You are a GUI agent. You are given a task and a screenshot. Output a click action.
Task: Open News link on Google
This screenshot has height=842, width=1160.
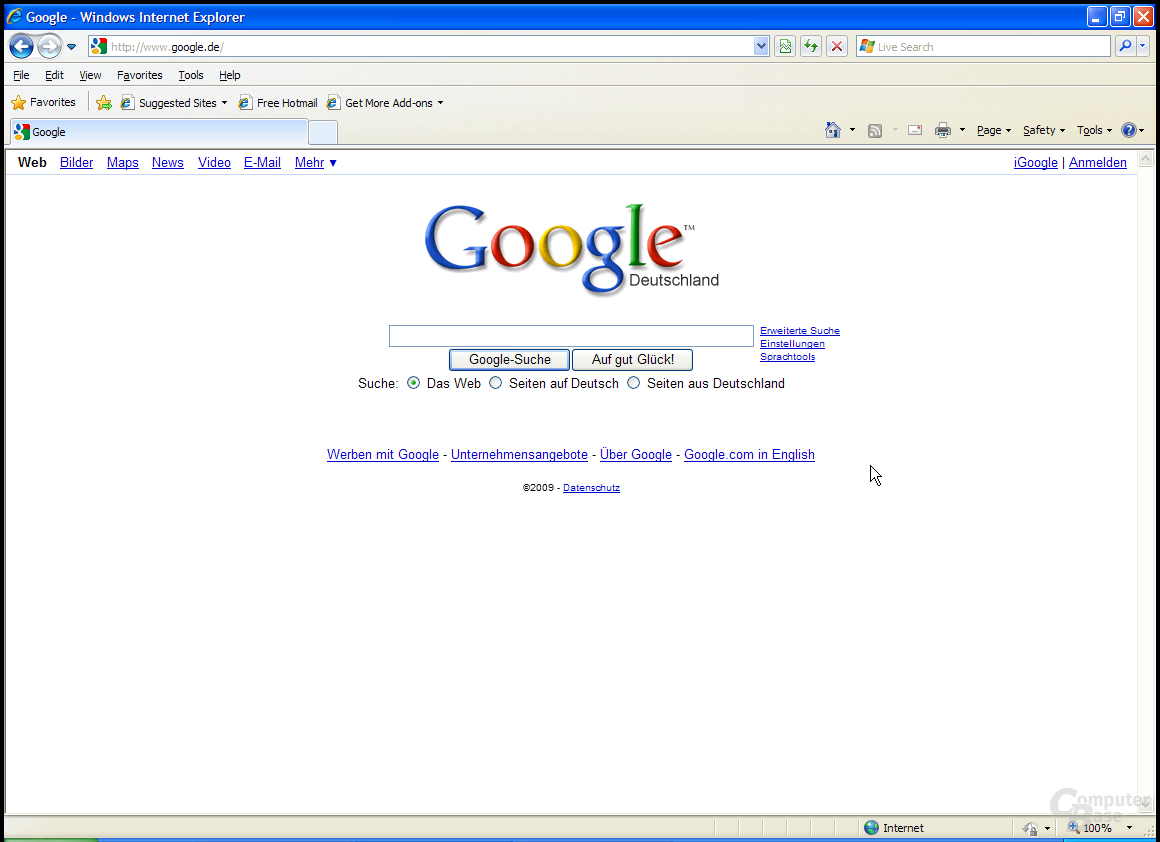coord(168,162)
